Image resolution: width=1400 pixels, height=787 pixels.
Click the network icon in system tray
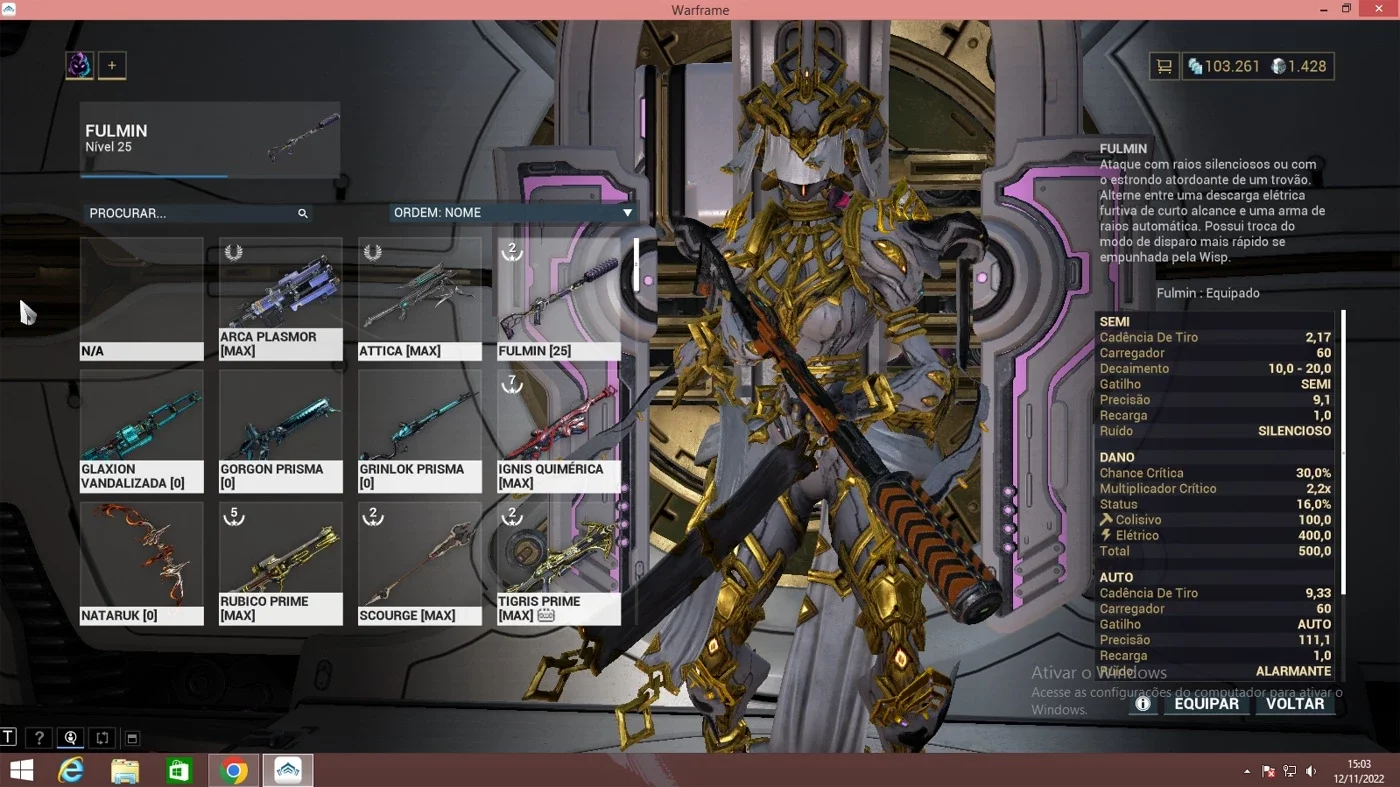[1290, 772]
